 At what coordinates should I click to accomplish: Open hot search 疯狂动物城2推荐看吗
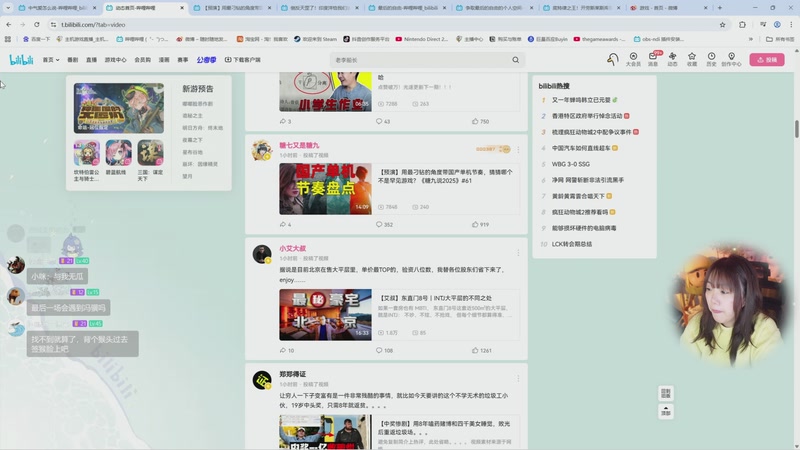pos(580,212)
